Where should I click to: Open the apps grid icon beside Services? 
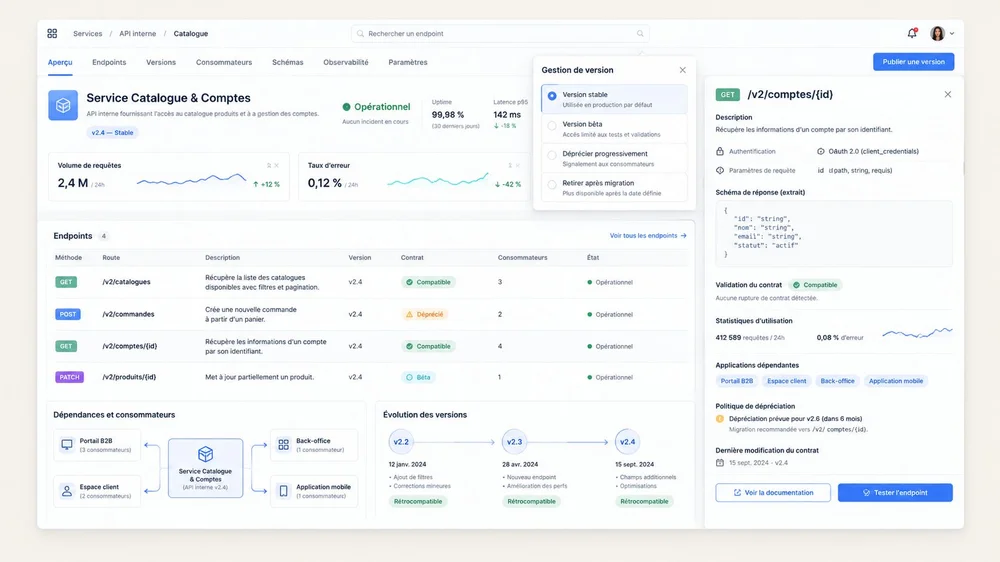pos(52,33)
